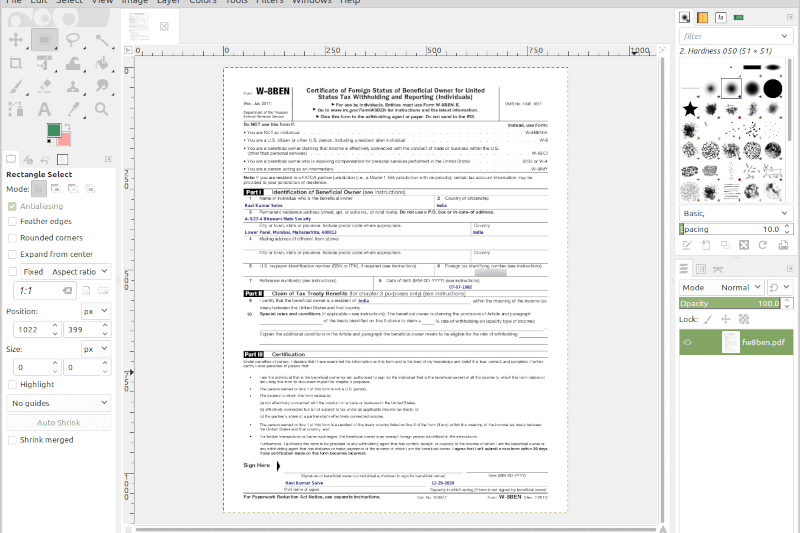Select the Clone stamp tool
This screenshot has width=800, height=533.
click(73, 86)
